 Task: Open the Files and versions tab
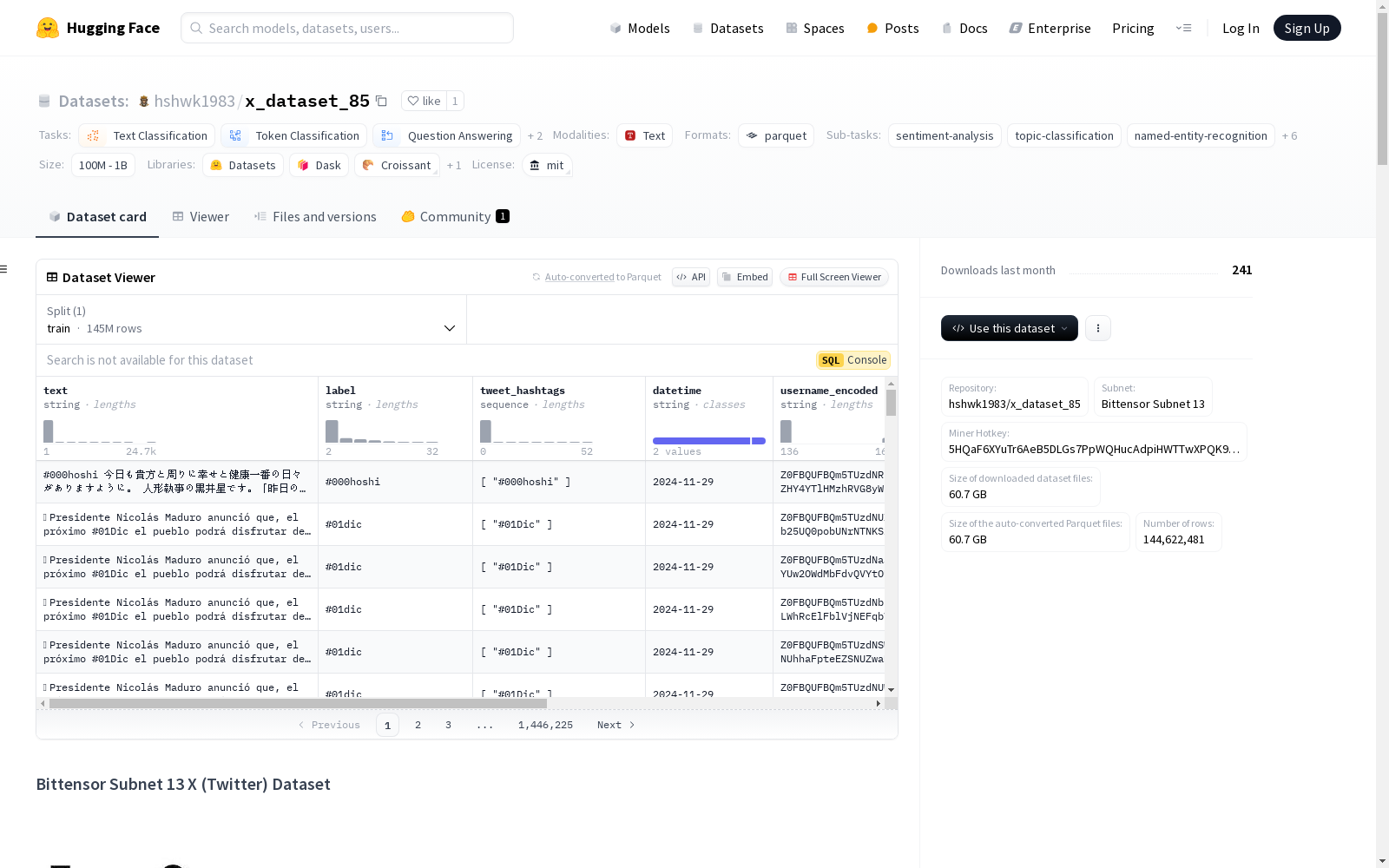coord(315,217)
